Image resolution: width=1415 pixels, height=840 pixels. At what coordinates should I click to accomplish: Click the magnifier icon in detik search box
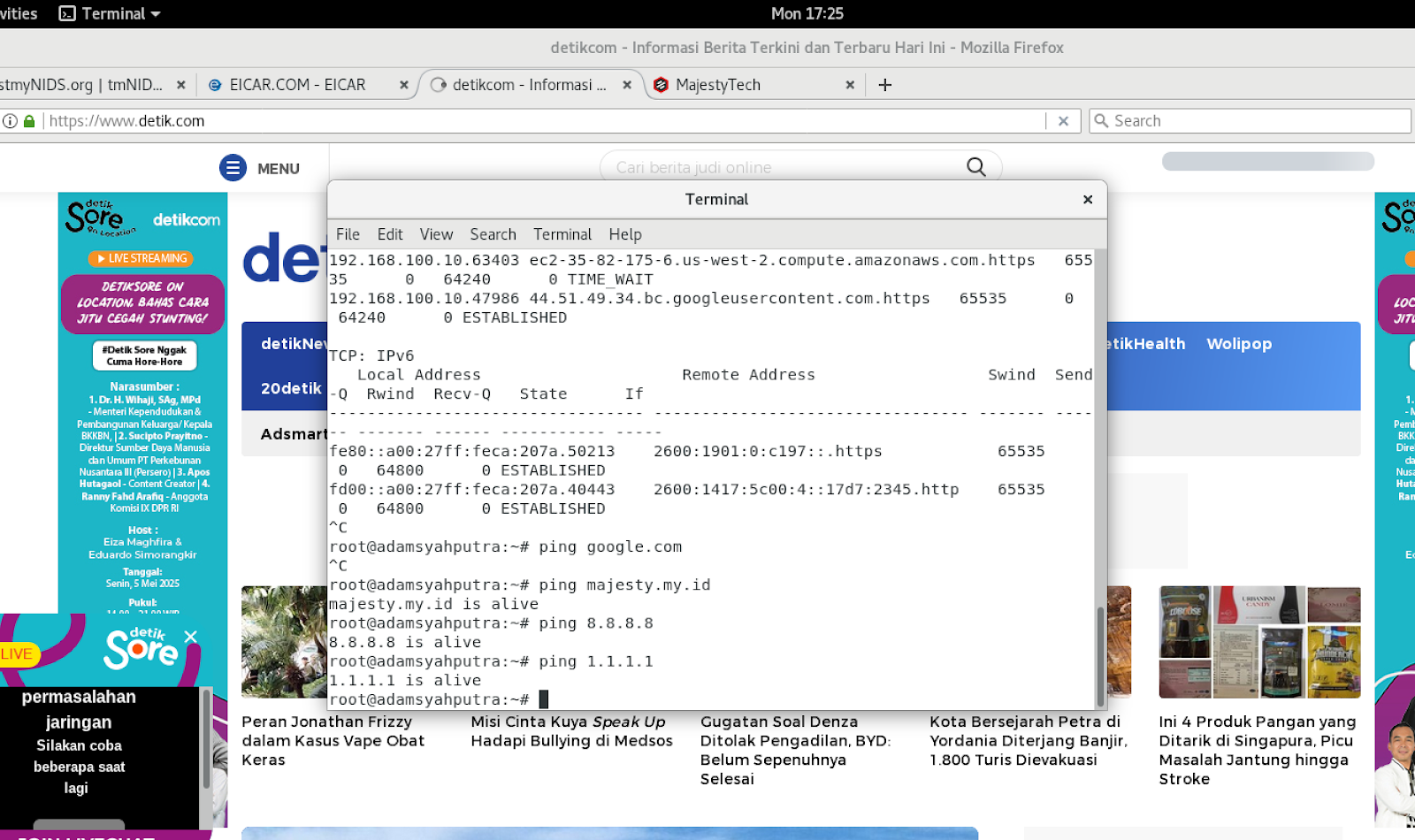pos(976,167)
